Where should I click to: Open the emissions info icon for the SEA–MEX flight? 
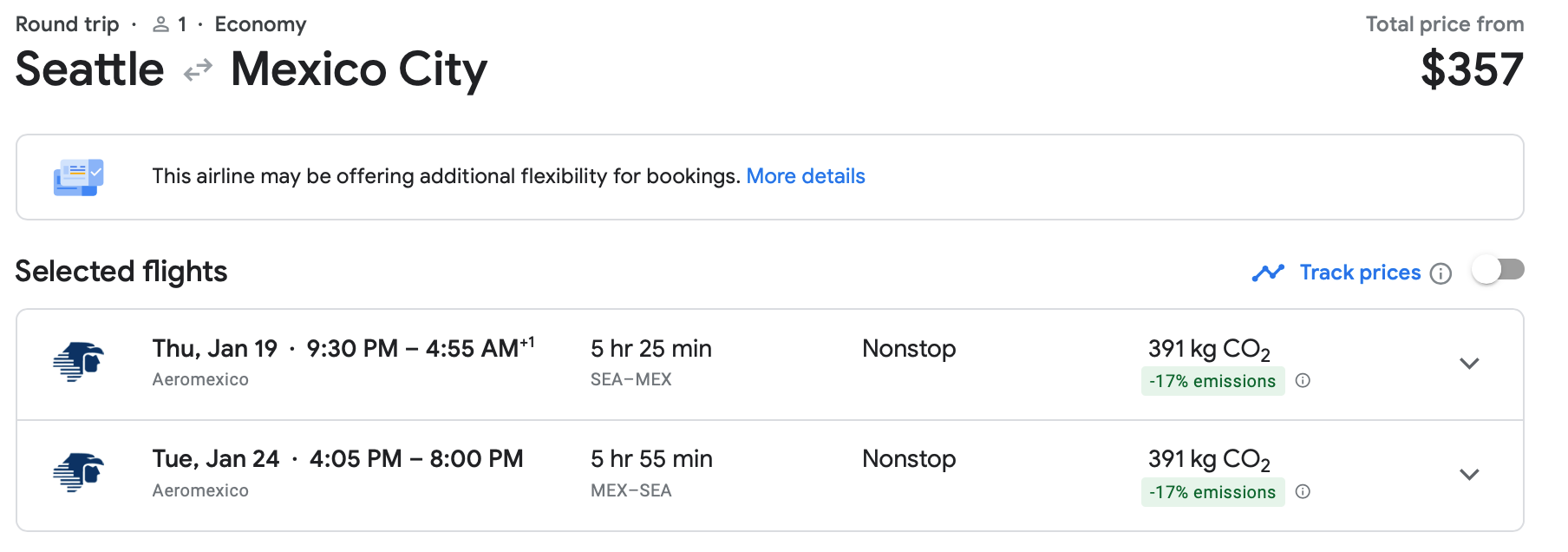coord(1303,380)
